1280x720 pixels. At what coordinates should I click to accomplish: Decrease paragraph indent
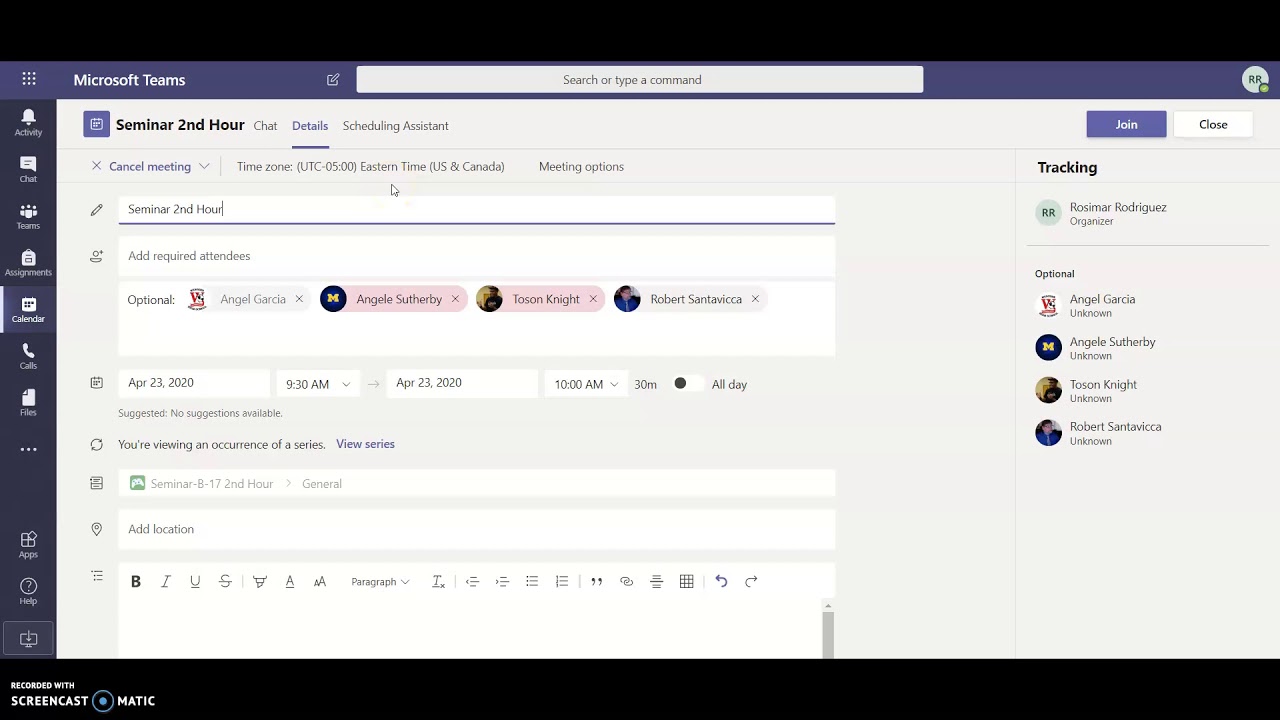(x=472, y=581)
